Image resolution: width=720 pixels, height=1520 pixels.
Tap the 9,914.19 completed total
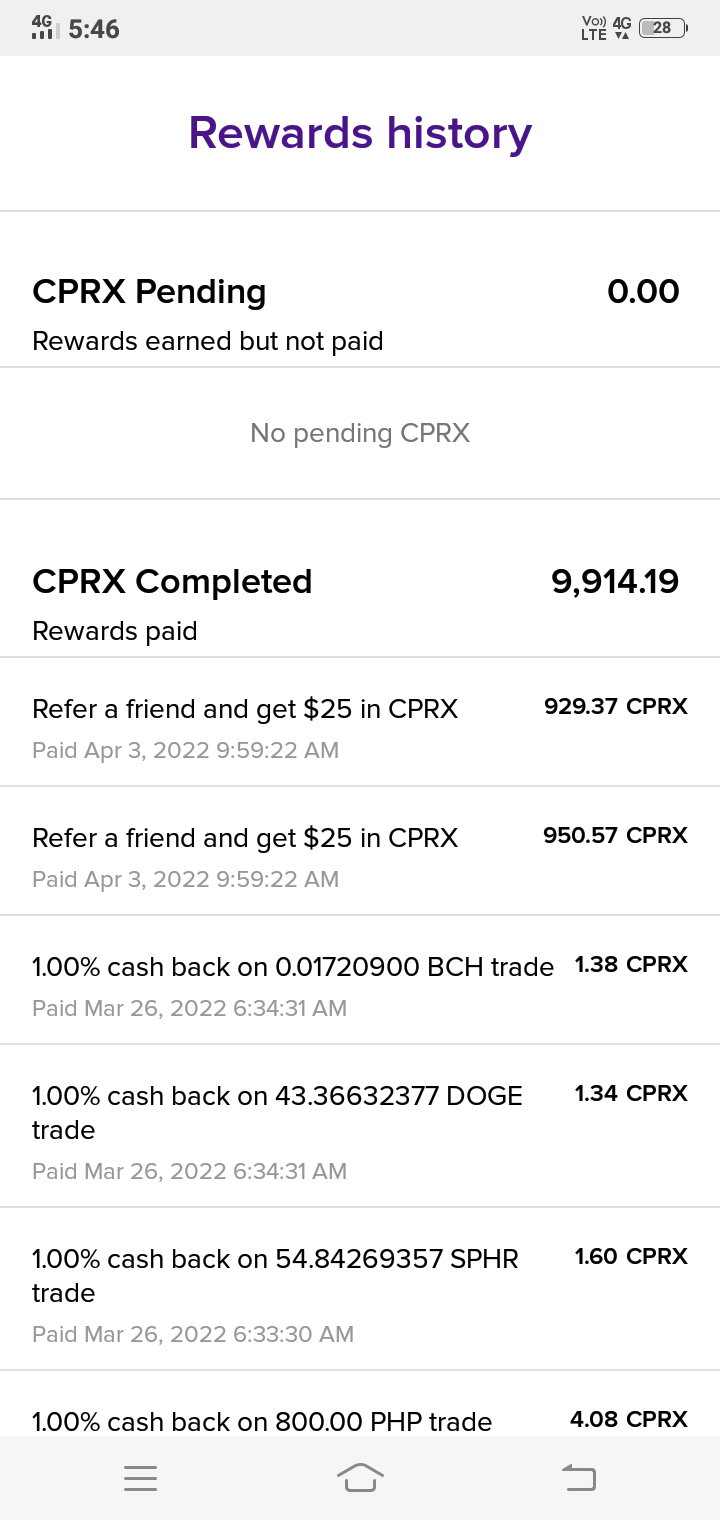615,582
